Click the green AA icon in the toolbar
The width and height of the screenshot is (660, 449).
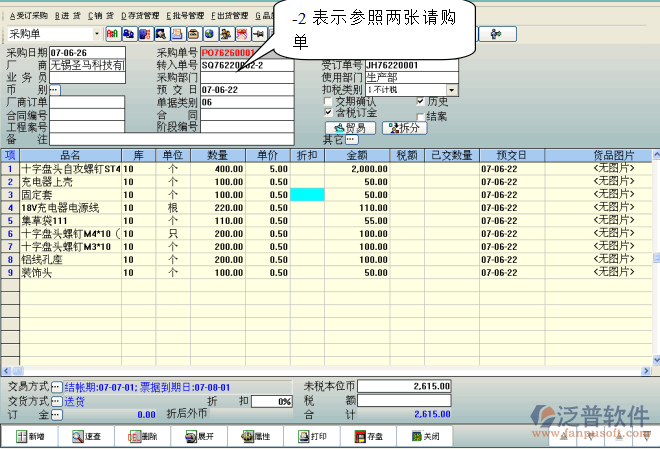[111, 34]
